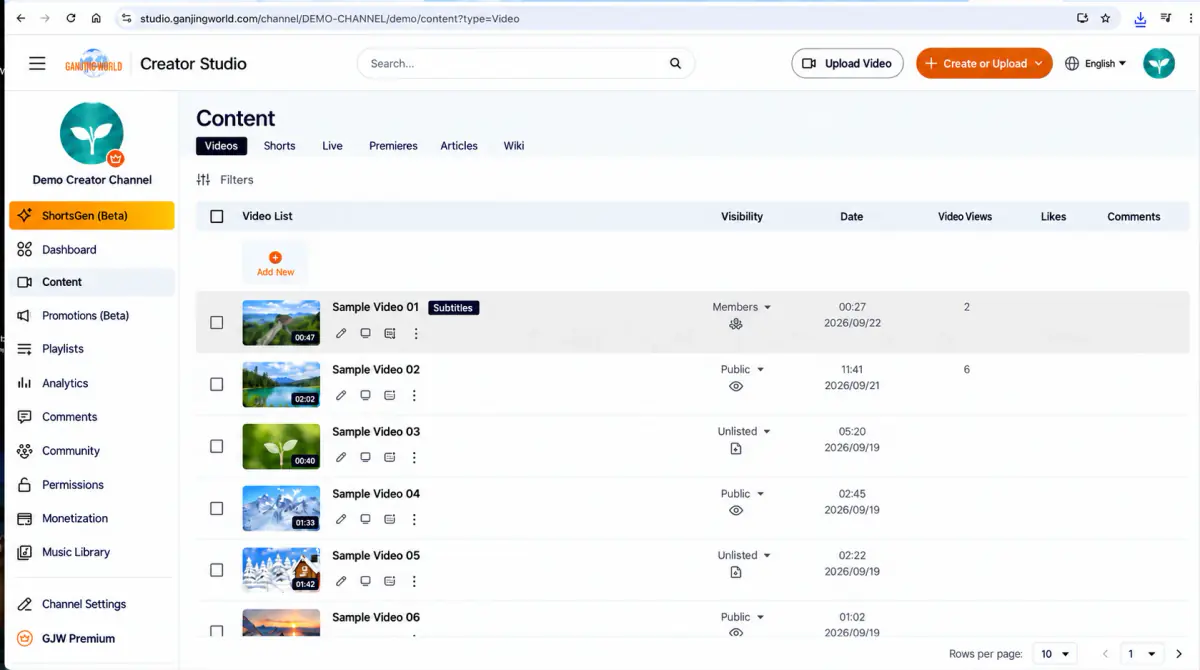1200x670 pixels.
Task: Check the box for Sample Video 03
Action: point(217,446)
